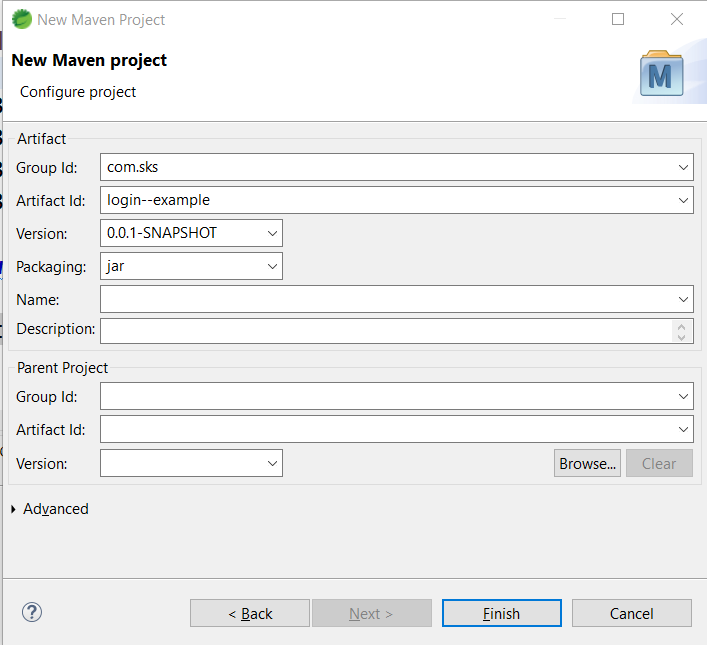
Task: Open the Artifact Group Id dropdown arrow
Action: click(683, 167)
